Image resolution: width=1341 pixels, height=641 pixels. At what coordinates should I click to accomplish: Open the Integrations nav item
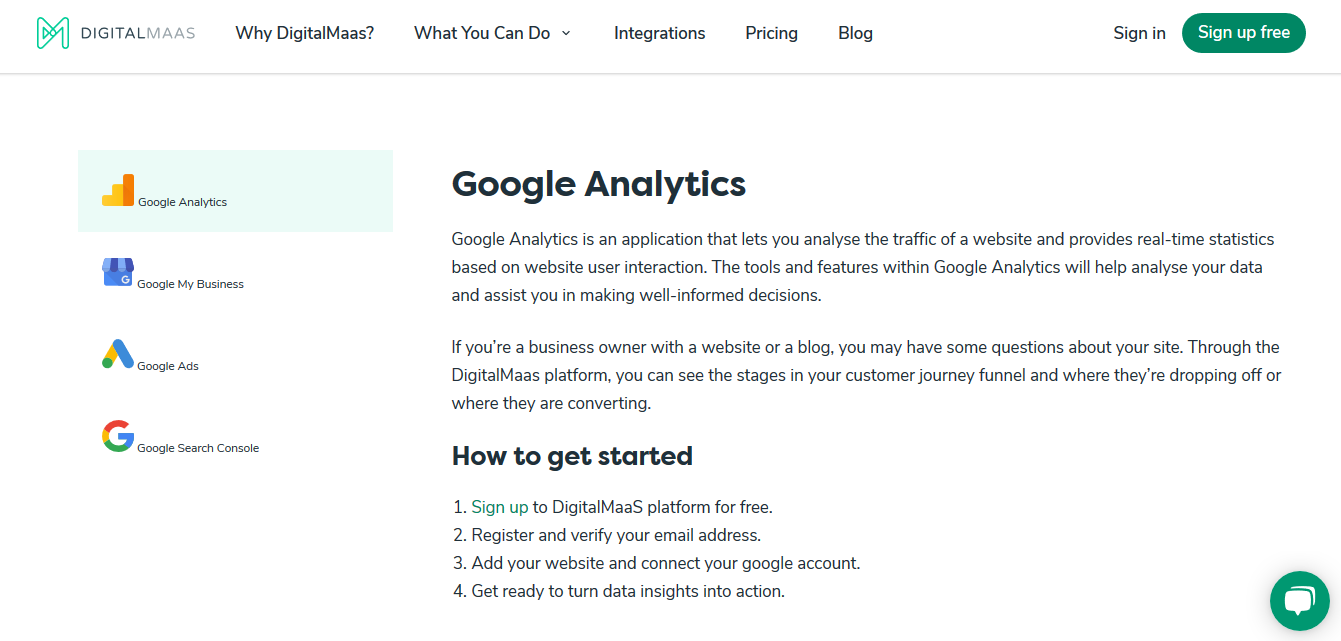point(660,33)
